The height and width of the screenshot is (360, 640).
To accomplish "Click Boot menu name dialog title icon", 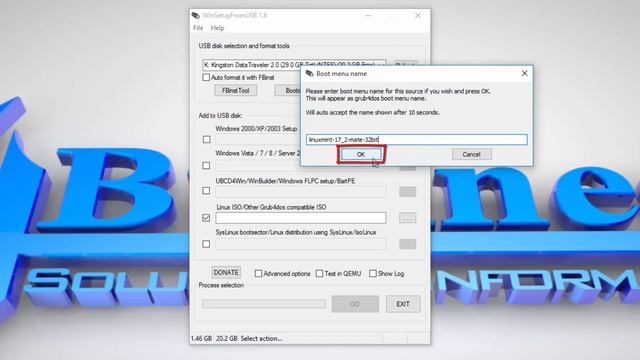I will pos(309,73).
